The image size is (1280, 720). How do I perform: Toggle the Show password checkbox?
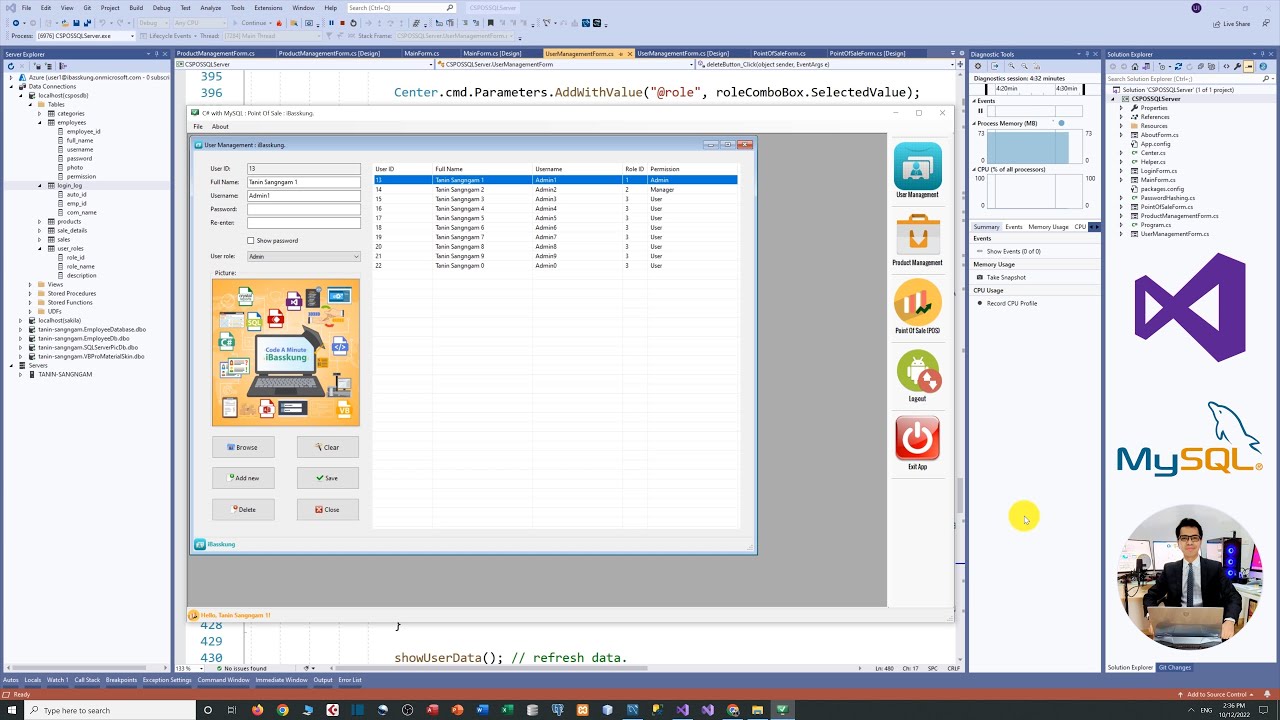click(x=251, y=241)
